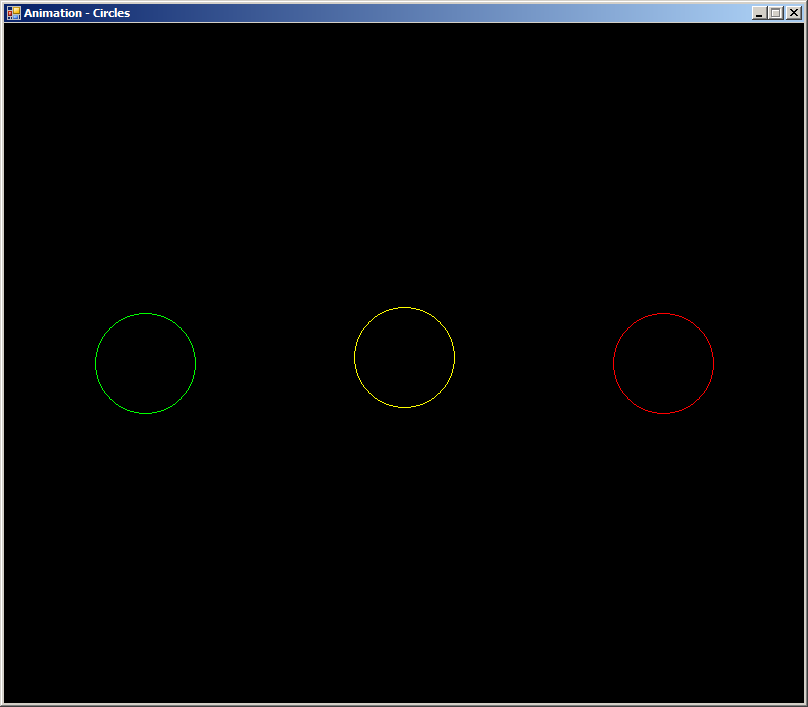Click the red circle outline
The height and width of the screenshot is (707, 808).
pyautogui.click(x=663, y=363)
